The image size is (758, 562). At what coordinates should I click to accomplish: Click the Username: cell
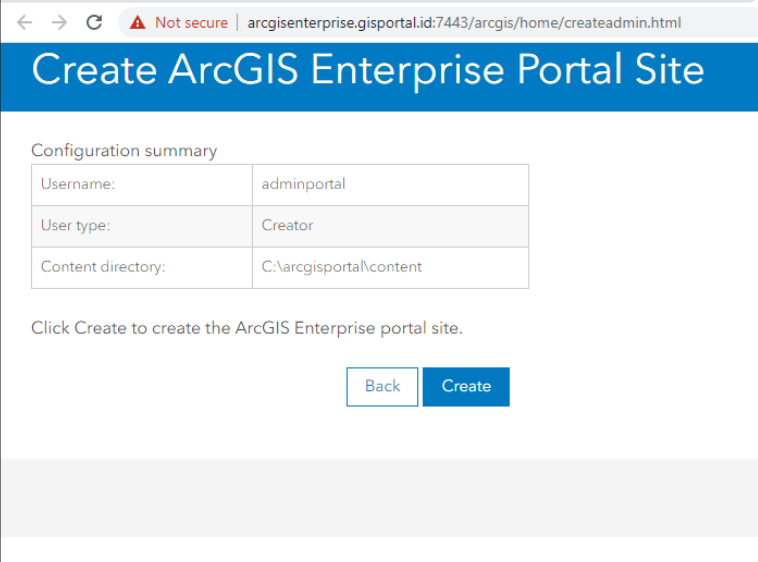[142, 185]
